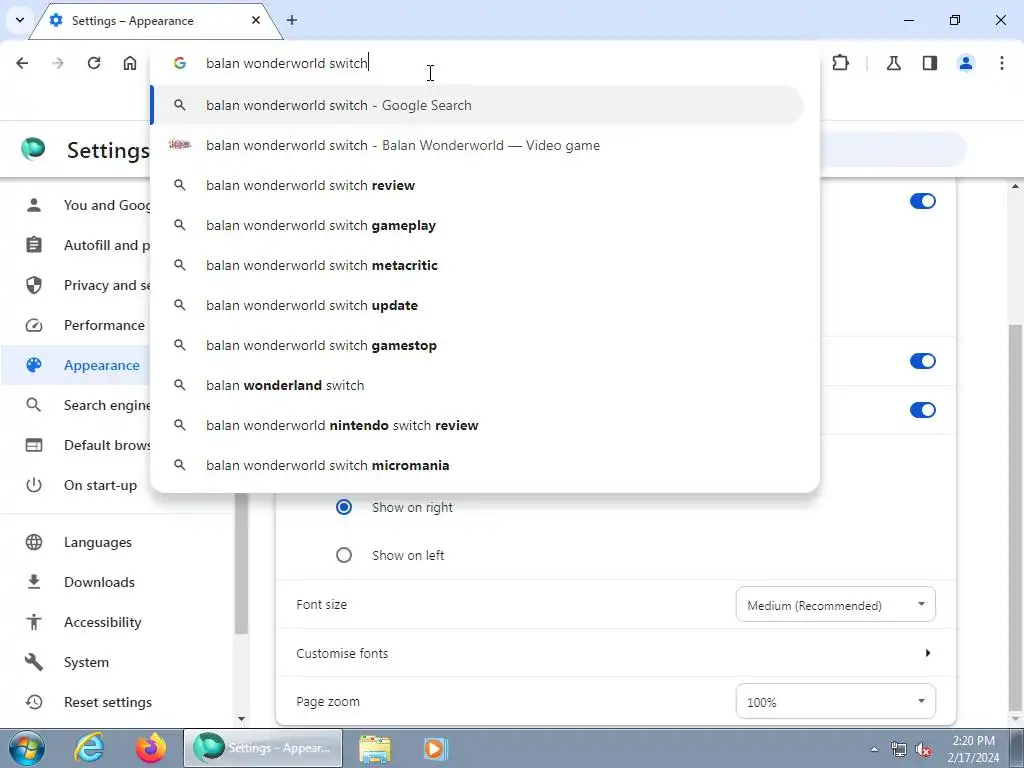The width and height of the screenshot is (1024, 768).
Task: Click the Balan Wonderworld game thumbnail
Action: pyautogui.click(x=180, y=144)
